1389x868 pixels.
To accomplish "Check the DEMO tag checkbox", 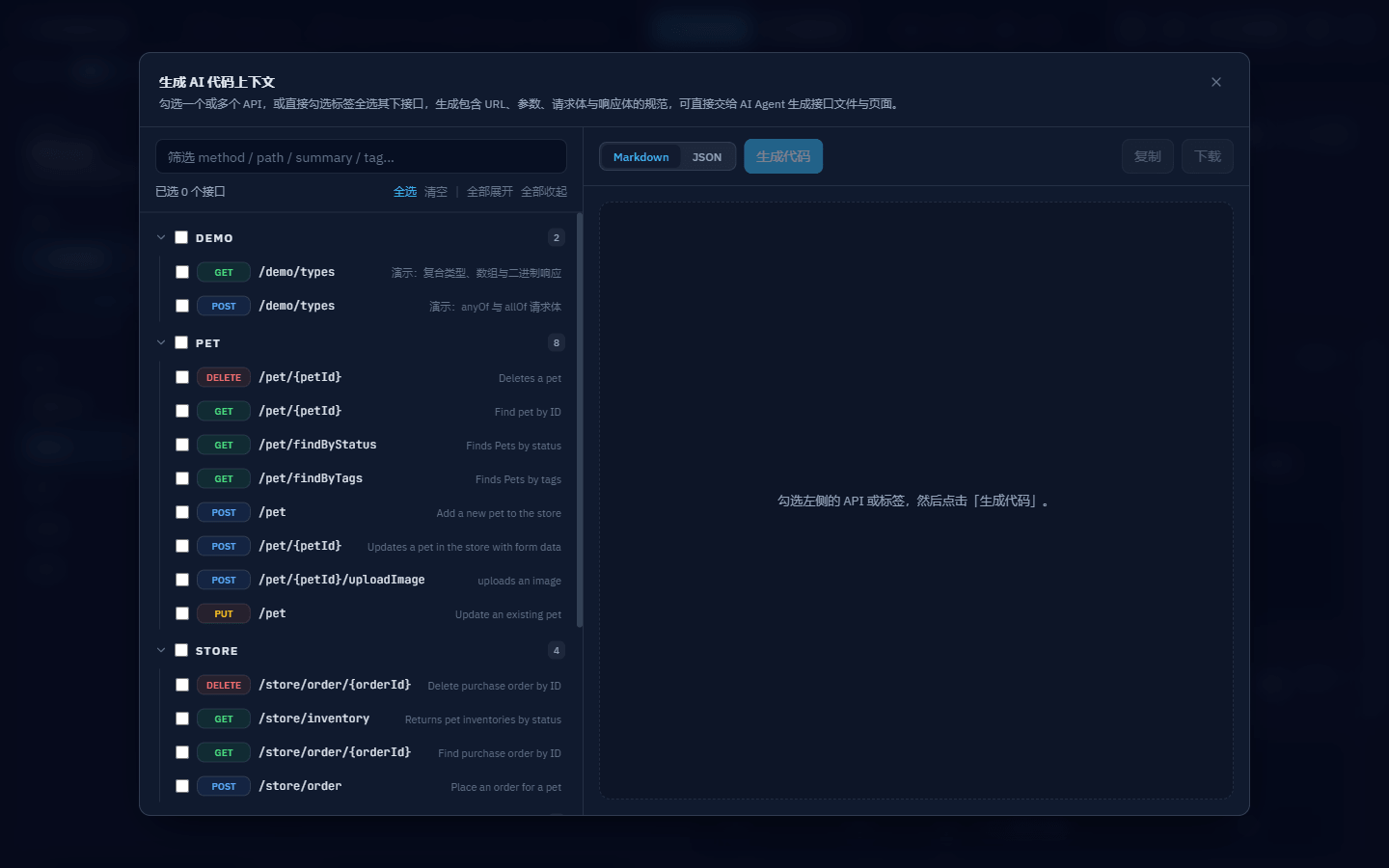I will point(181,237).
